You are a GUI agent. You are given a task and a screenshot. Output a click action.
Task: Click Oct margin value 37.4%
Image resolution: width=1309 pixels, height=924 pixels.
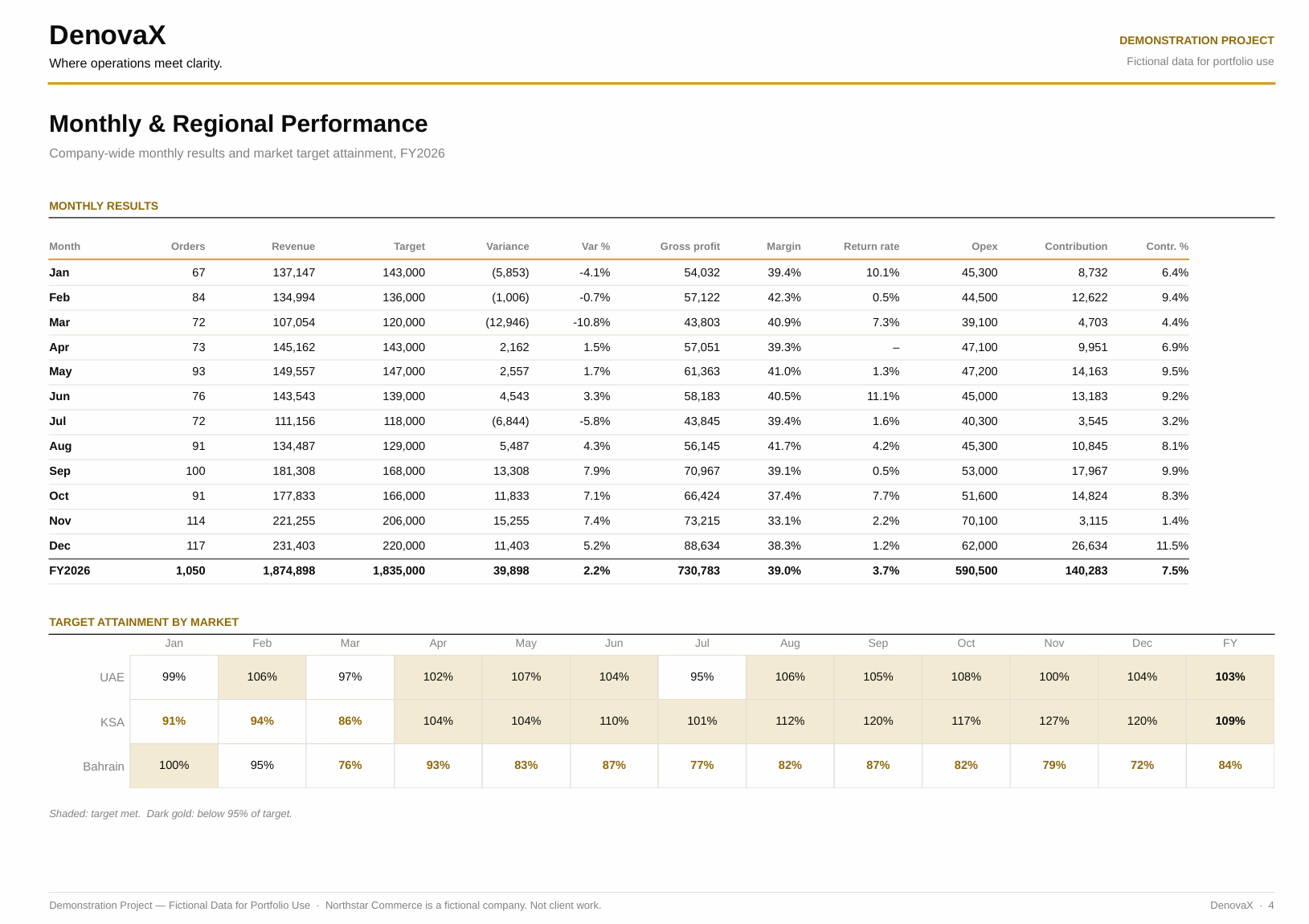(784, 496)
